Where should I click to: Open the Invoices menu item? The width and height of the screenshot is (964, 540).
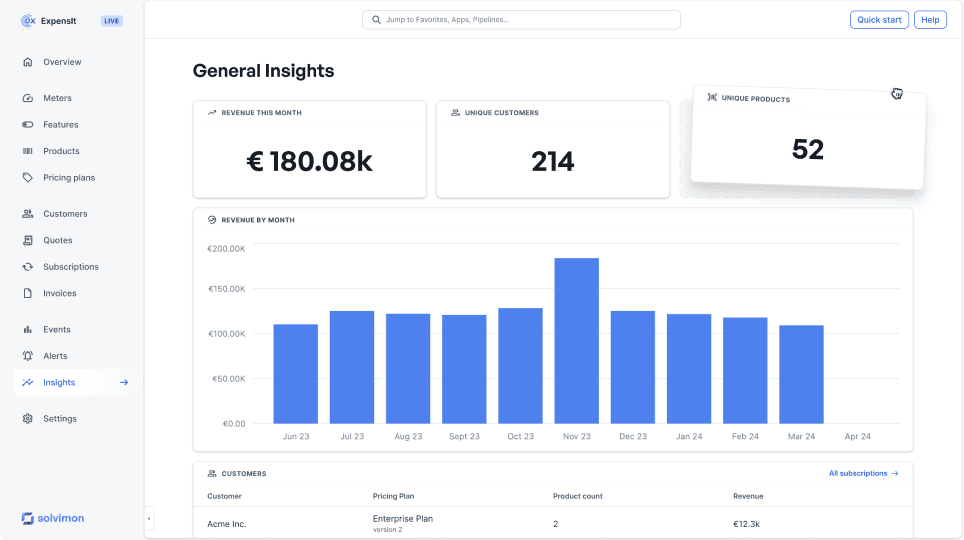(x=60, y=293)
